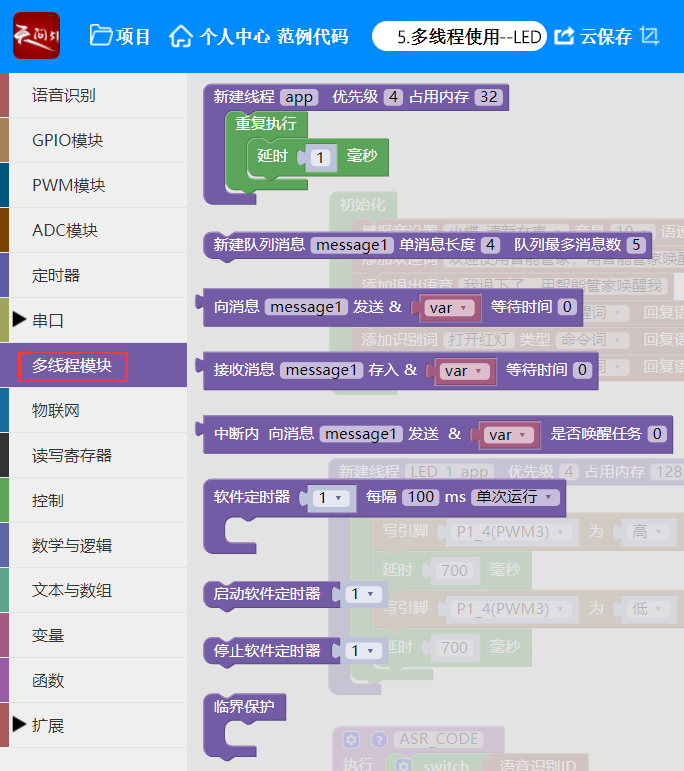The image size is (684, 771).
Task: Select 变量 category
Action: tap(93, 635)
